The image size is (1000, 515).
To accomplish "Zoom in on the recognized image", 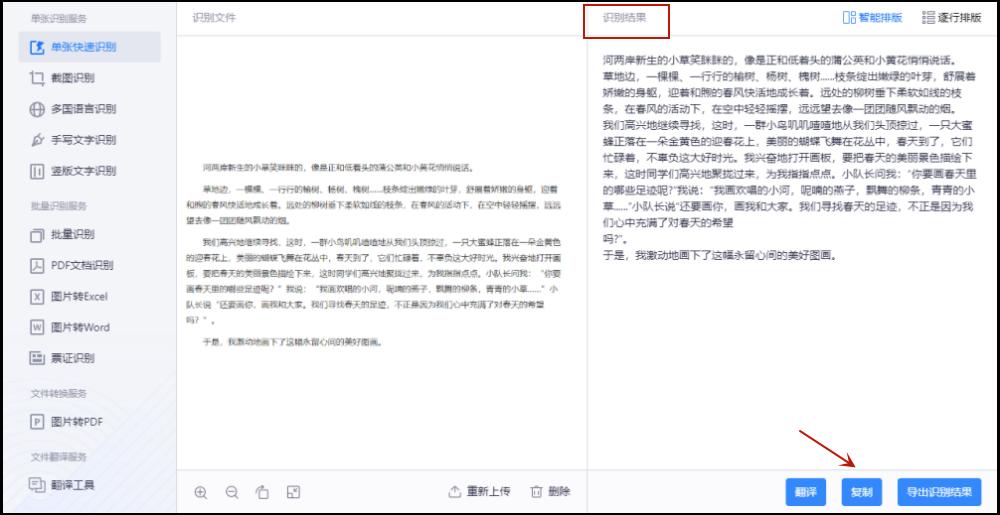I will tap(201, 492).
